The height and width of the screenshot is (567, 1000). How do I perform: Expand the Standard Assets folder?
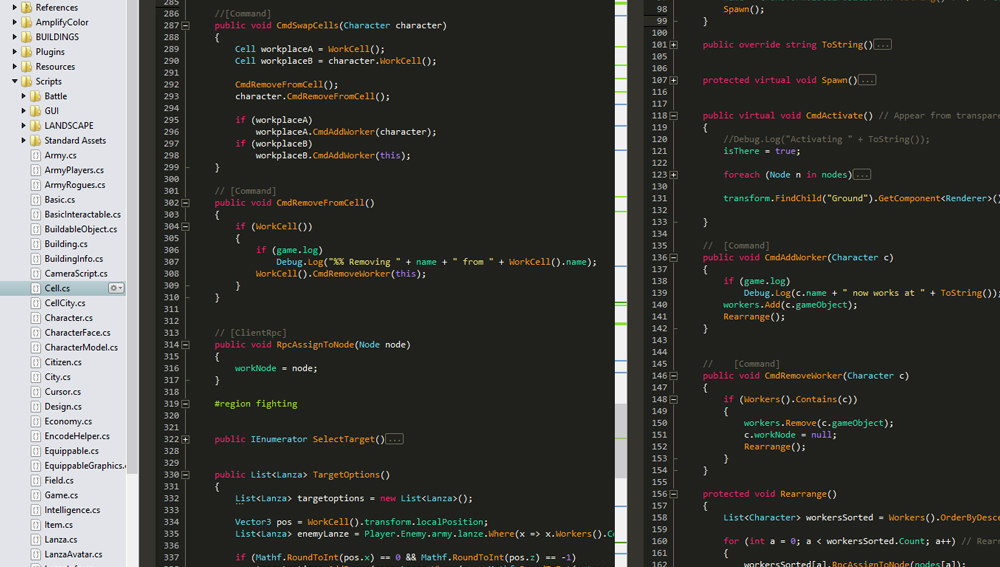(x=24, y=140)
